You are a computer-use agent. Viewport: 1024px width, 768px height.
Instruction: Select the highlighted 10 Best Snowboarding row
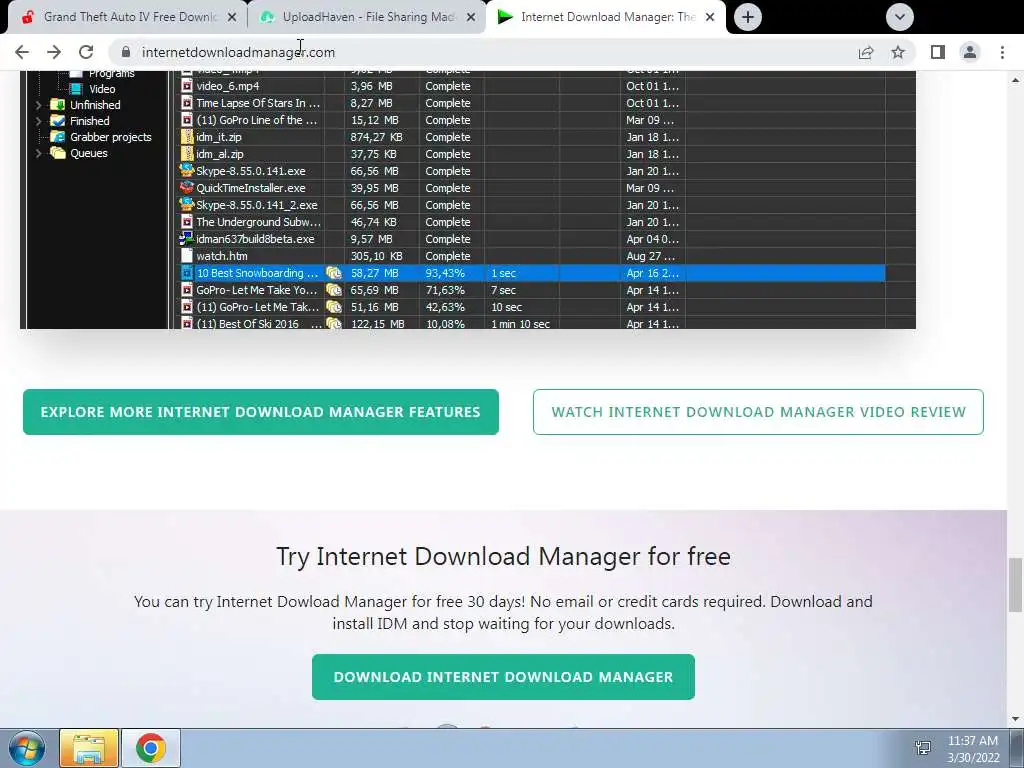point(532,273)
